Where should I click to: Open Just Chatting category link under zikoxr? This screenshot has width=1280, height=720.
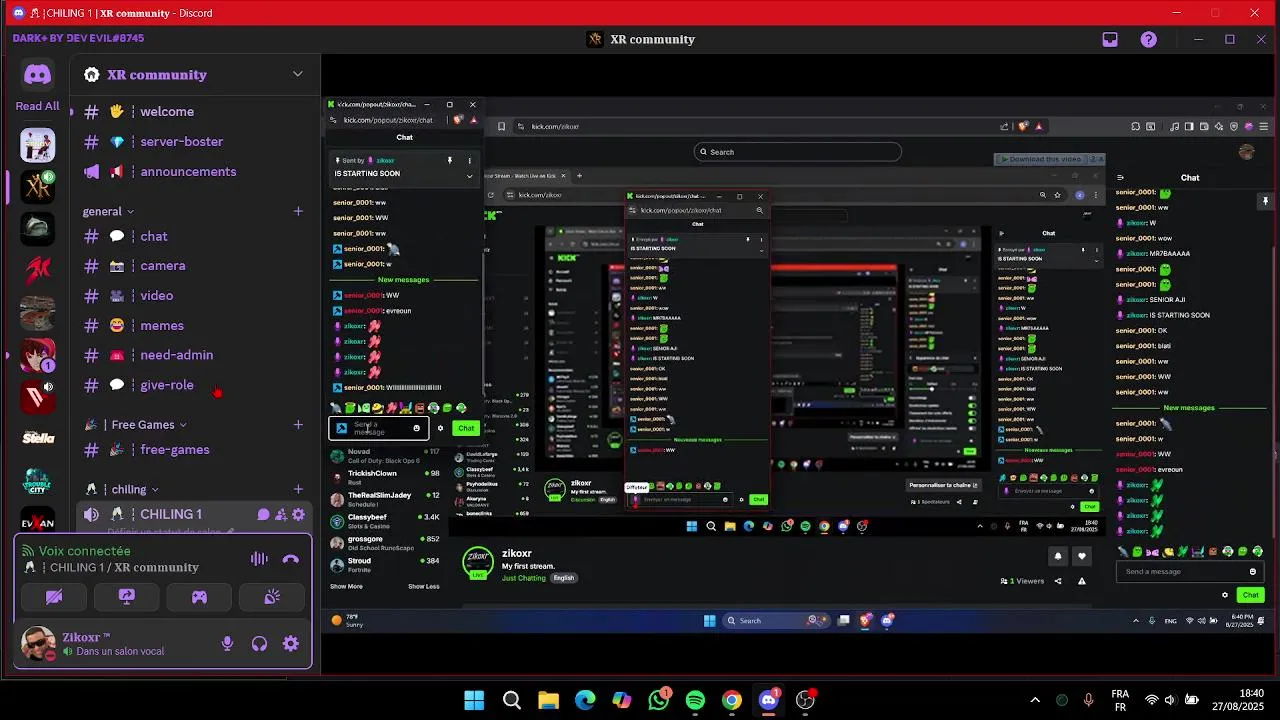(x=523, y=578)
